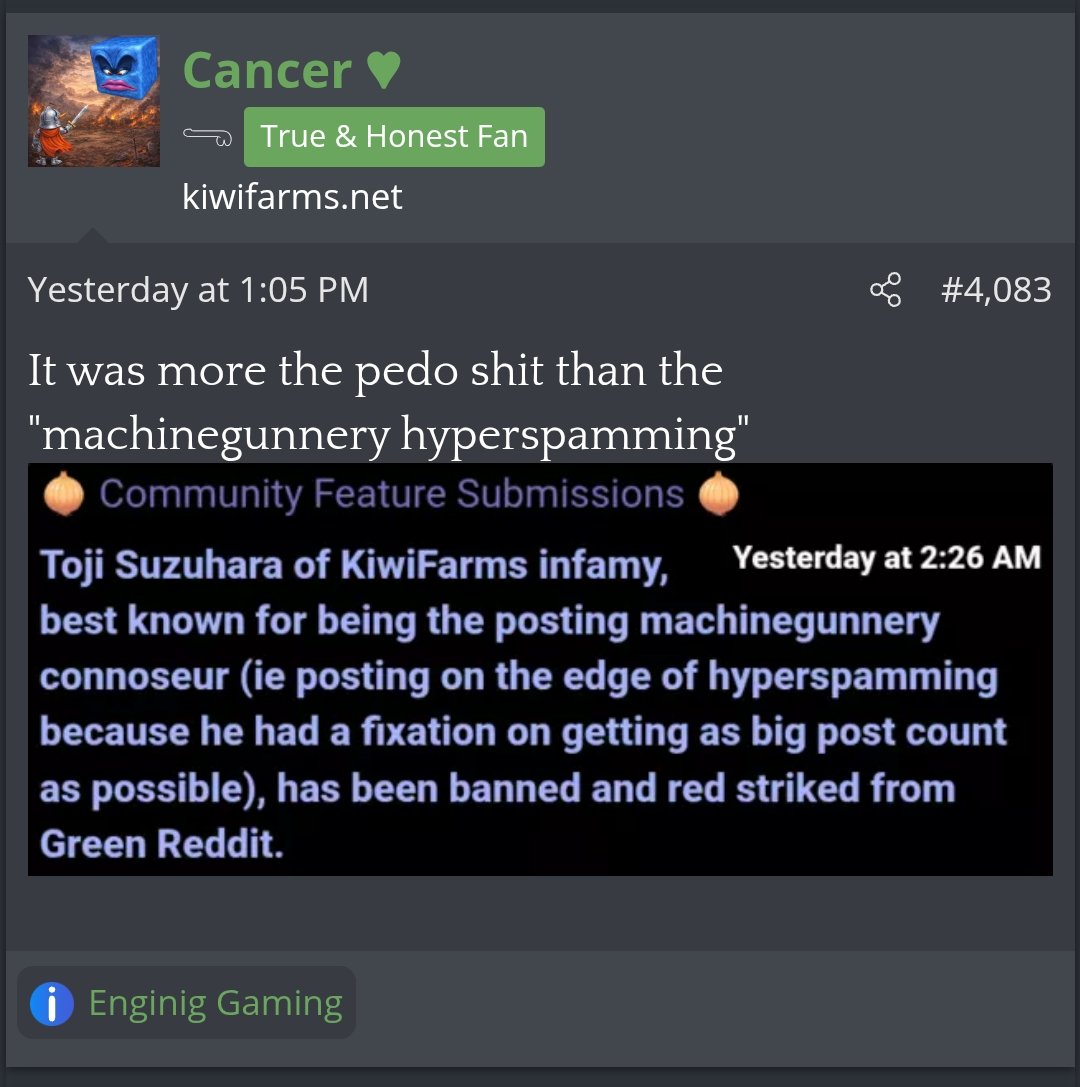Open the embedded screenshot attachment
1080x1087 pixels.
[540, 669]
